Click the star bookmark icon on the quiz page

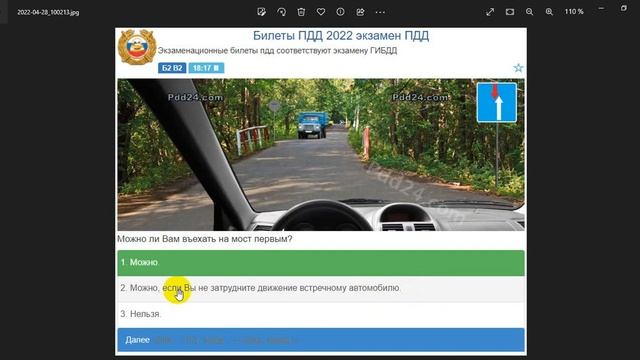pos(518,68)
